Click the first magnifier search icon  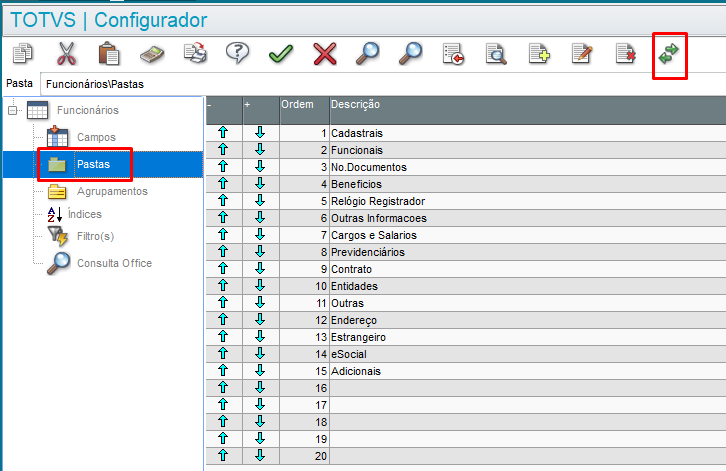(x=368, y=54)
